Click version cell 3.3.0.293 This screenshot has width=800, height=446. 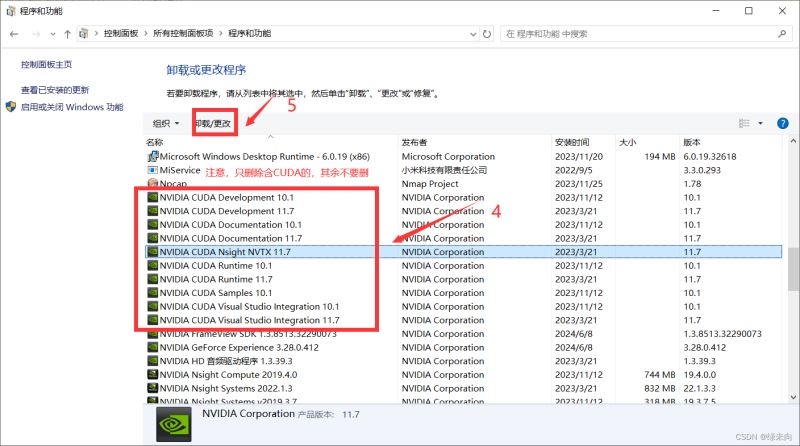click(x=702, y=170)
